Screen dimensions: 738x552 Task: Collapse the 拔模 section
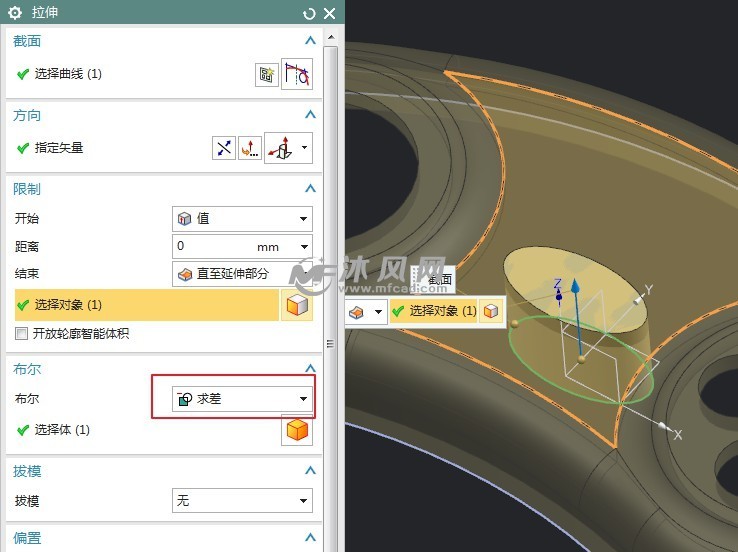pyautogui.click(x=310, y=470)
